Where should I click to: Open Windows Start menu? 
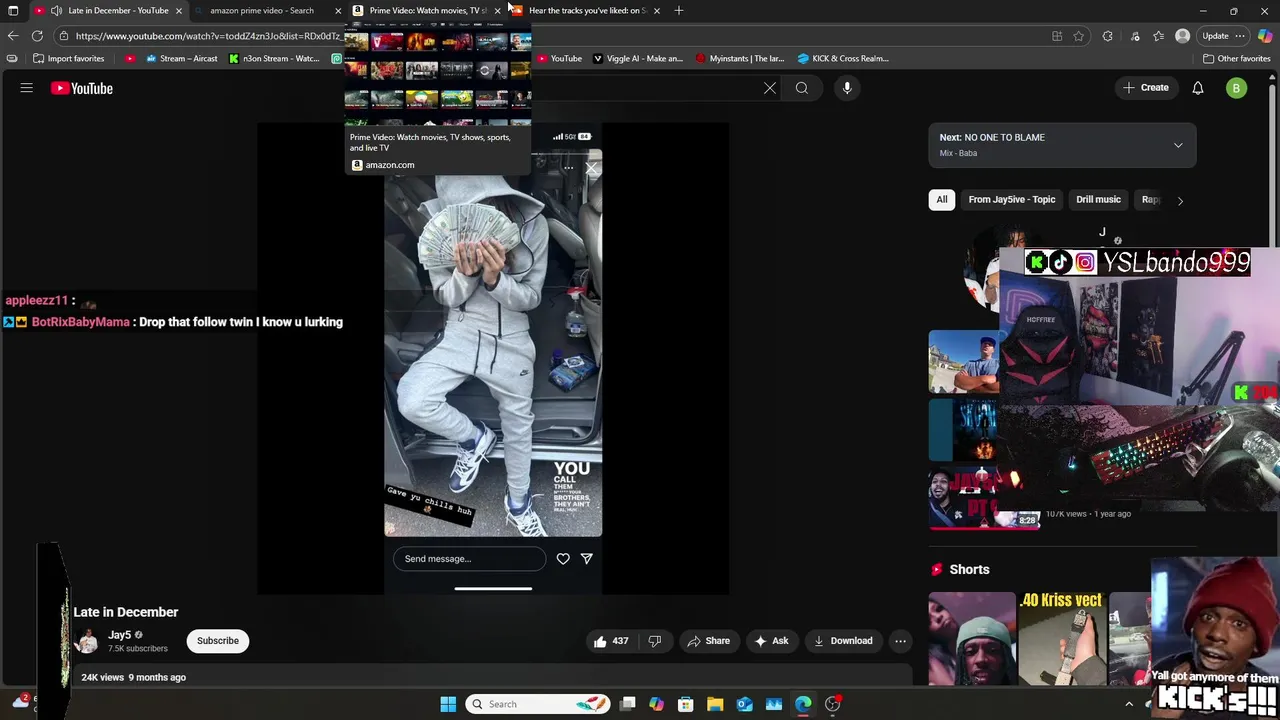(448, 704)
